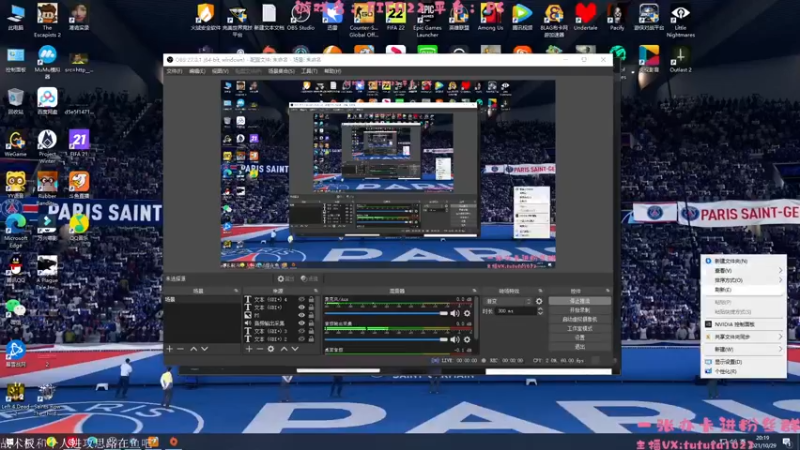Image resolution: width=800 pixels, height=450 pixels.
Task: Open The Escapists 2 shortcut
Action: point(47,20)
